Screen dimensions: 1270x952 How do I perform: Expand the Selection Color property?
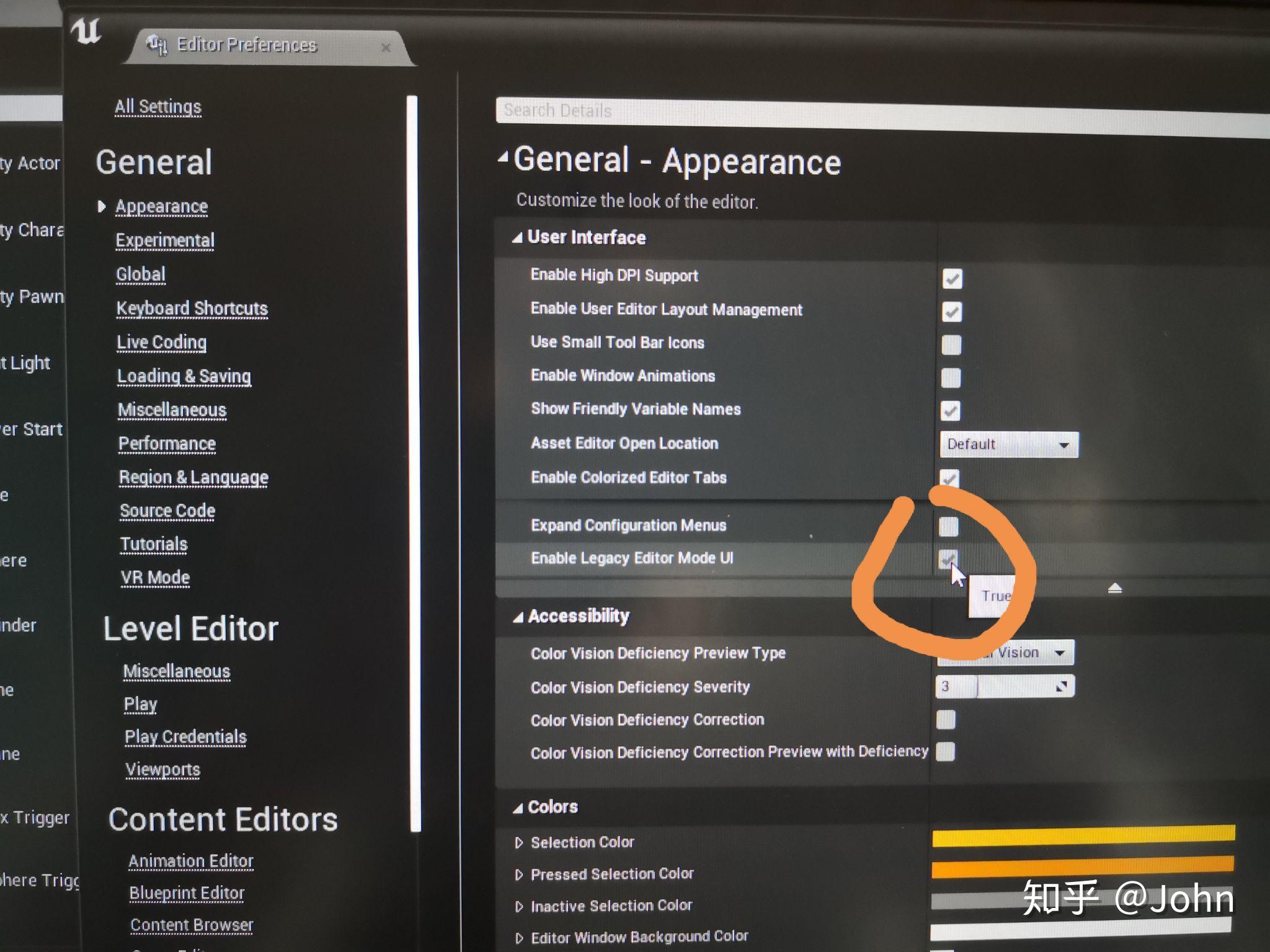519,842
